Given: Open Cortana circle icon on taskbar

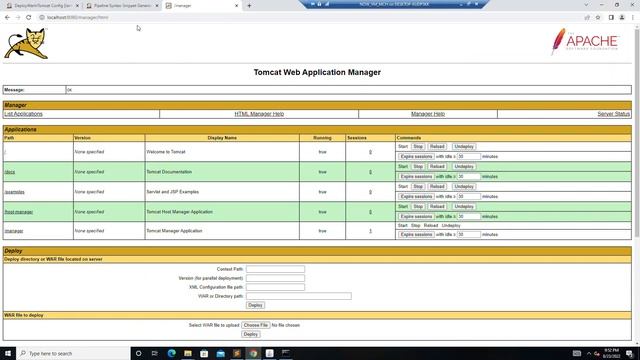Looking at the screenshot, I should pyautogui.click(x=138, y=353).
